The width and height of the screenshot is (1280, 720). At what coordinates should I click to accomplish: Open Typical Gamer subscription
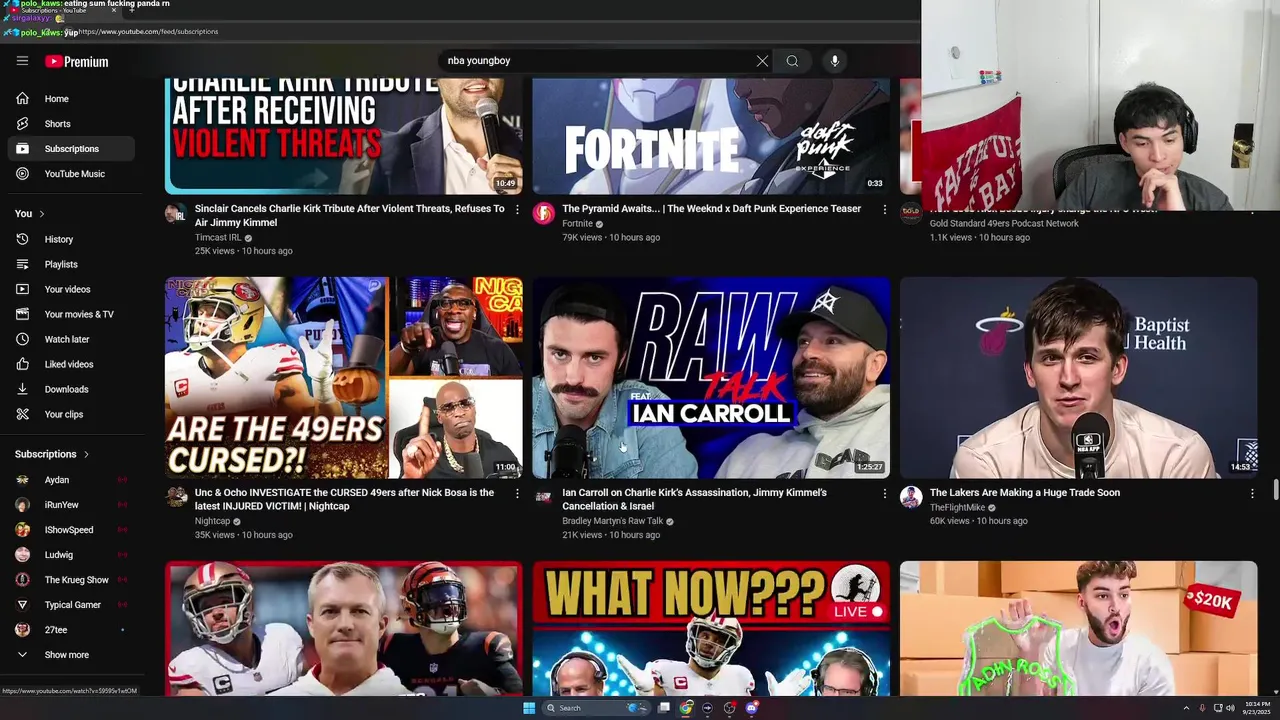(x=71, y=605)
